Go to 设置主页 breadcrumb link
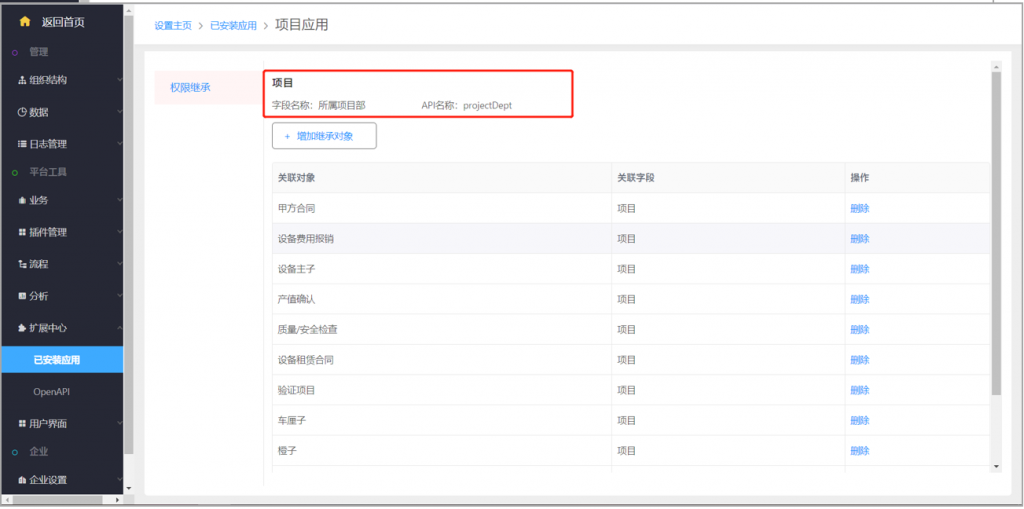 click(173, 25)
